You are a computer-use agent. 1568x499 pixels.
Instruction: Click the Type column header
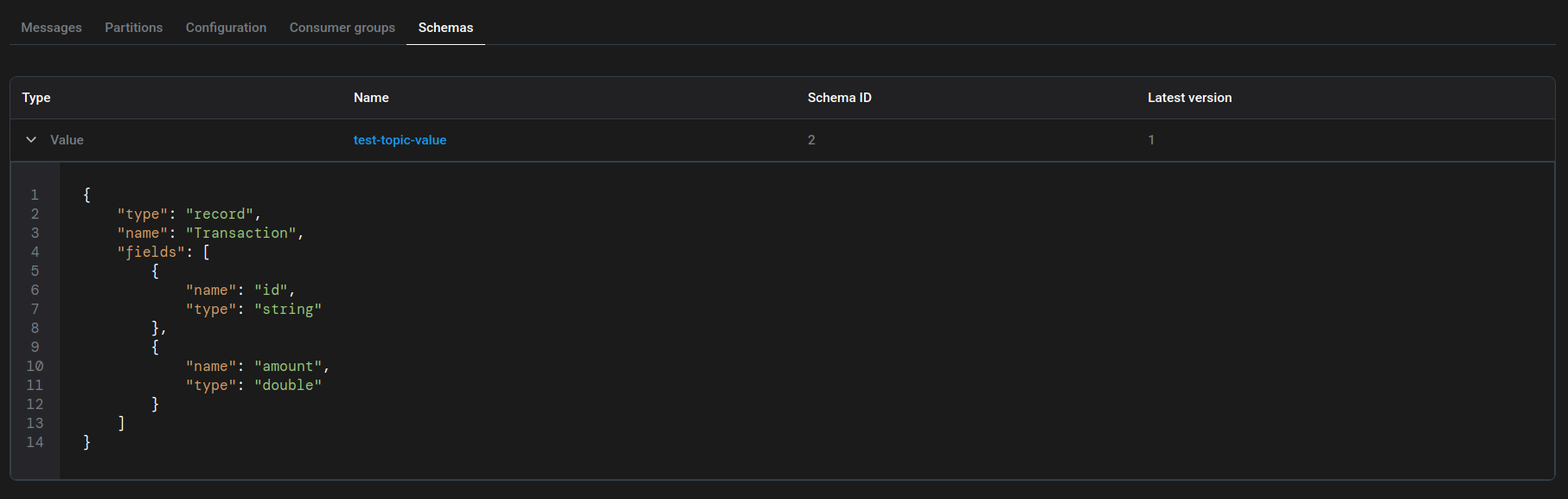[x=36, y=98]
